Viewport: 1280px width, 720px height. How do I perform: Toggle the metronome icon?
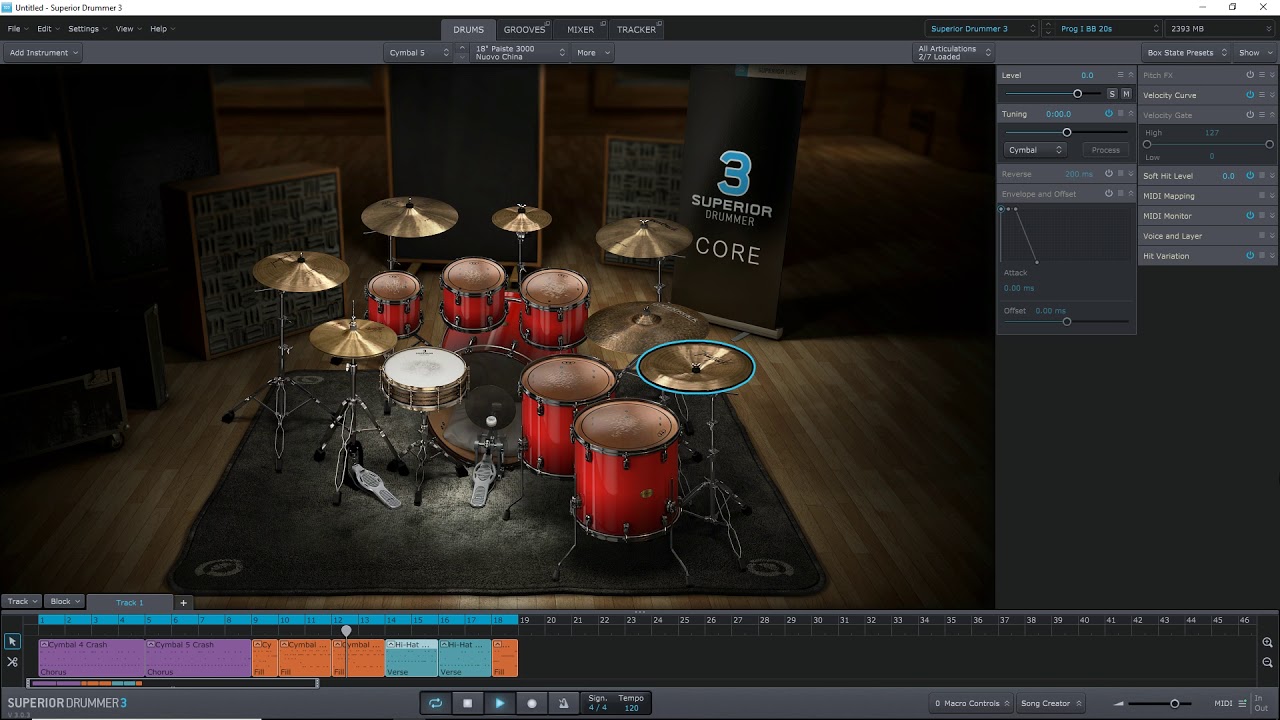563,703
